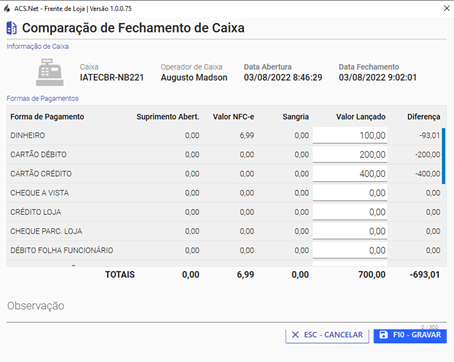
Task: Select the Valor Lançado field for CRÉDITO LOJA
Action: click(350, 212)
